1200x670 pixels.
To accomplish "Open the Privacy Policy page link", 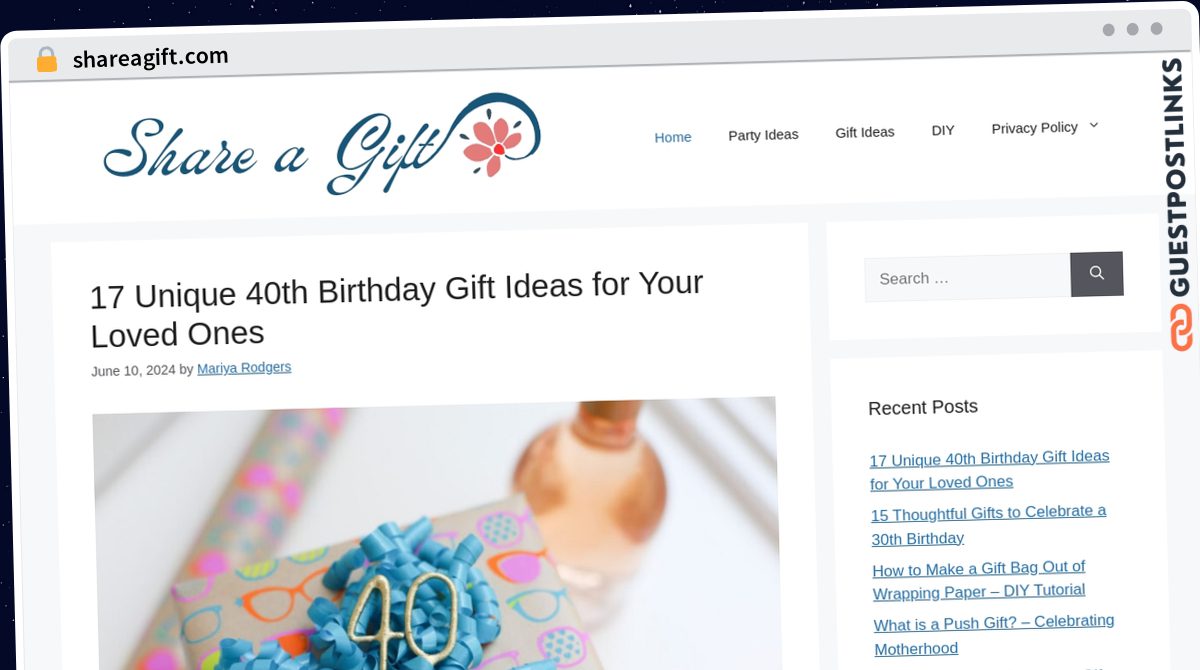I will pos(1034,128).
